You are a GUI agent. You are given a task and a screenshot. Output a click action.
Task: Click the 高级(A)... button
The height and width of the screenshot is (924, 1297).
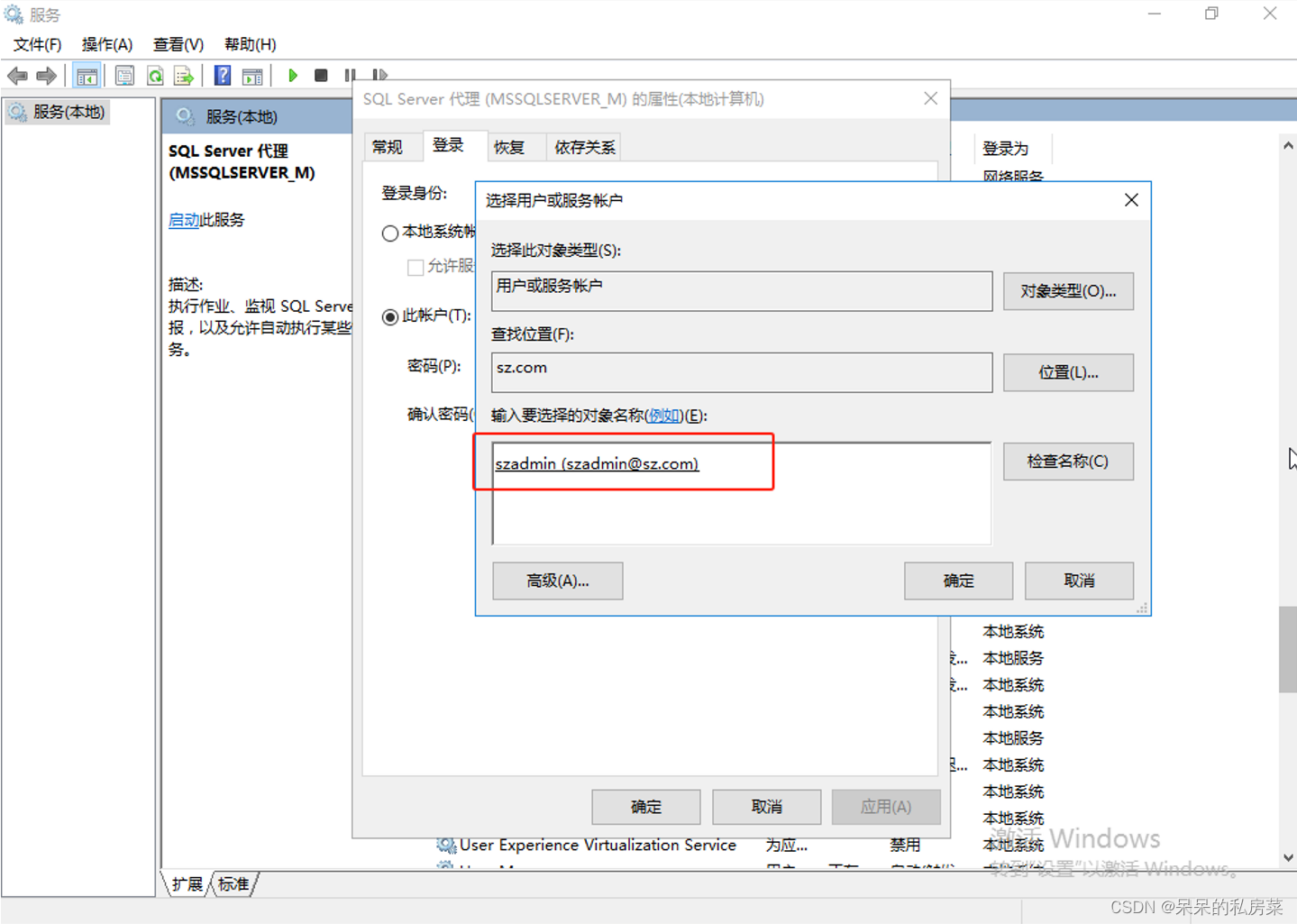tap(557, 581)
